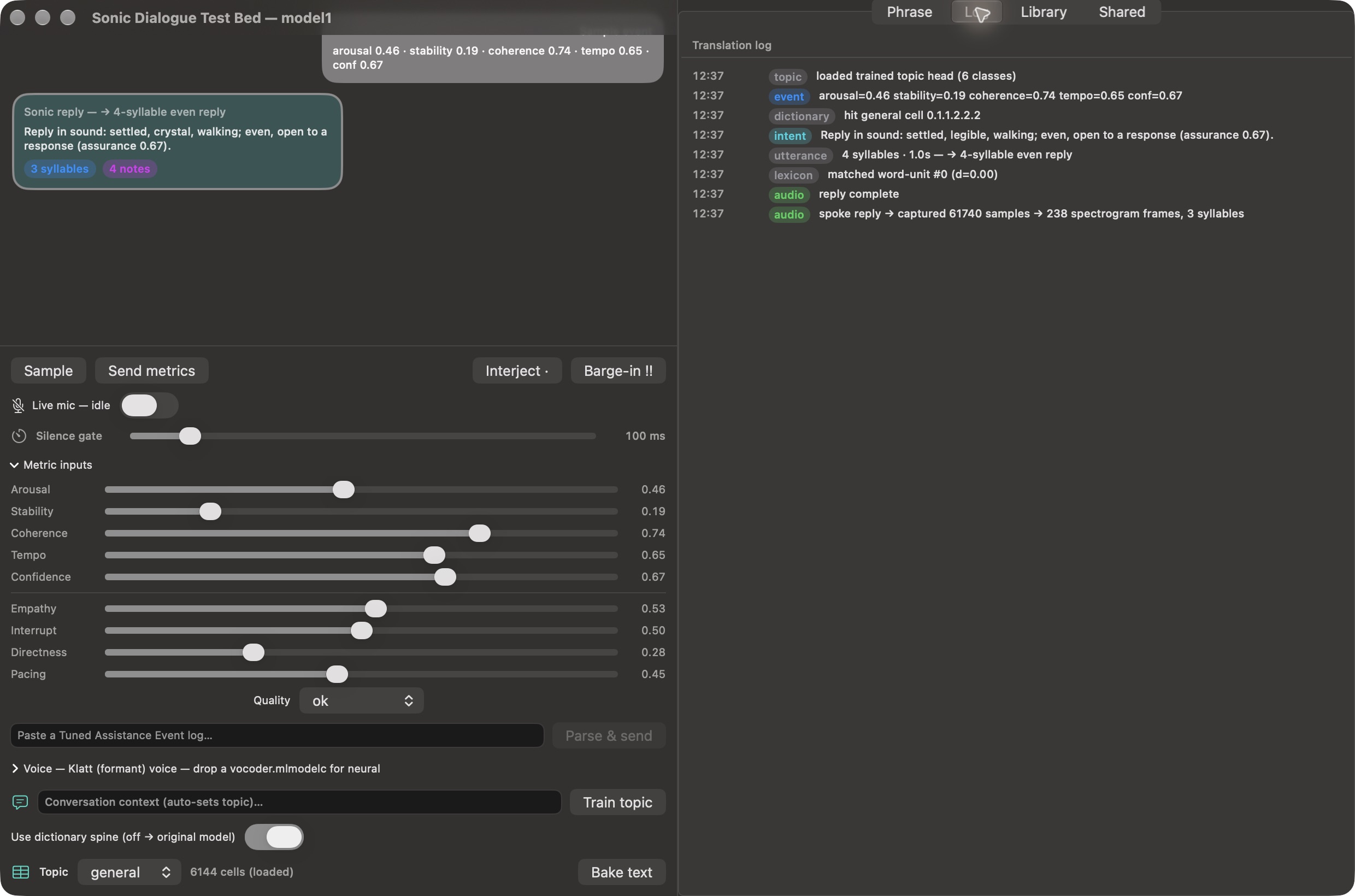Collapse the Metric inputs section
Screen dimensions: 1355x896
[14, 465]
